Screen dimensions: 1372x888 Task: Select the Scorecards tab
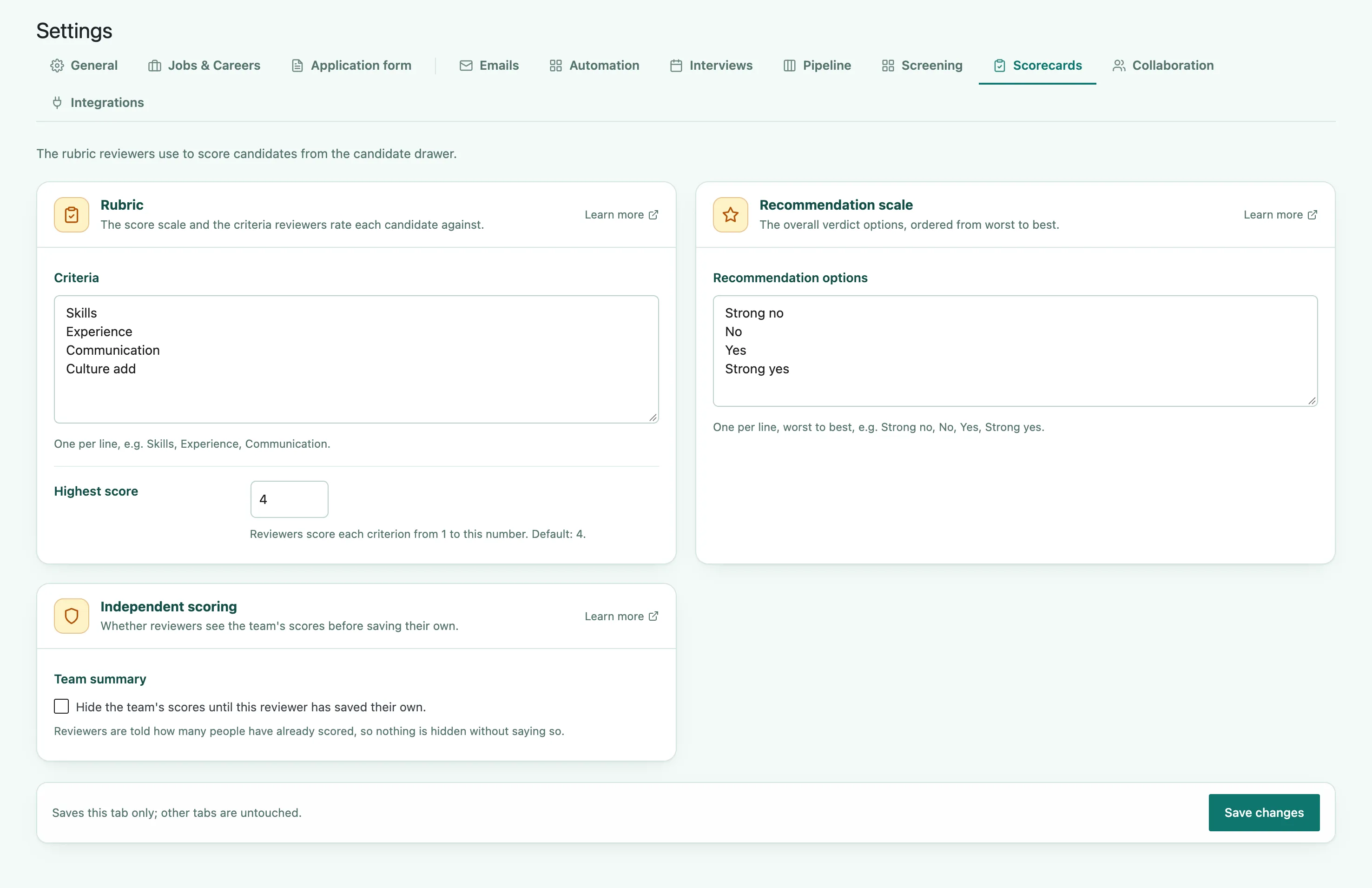[x=1037, y=66]
